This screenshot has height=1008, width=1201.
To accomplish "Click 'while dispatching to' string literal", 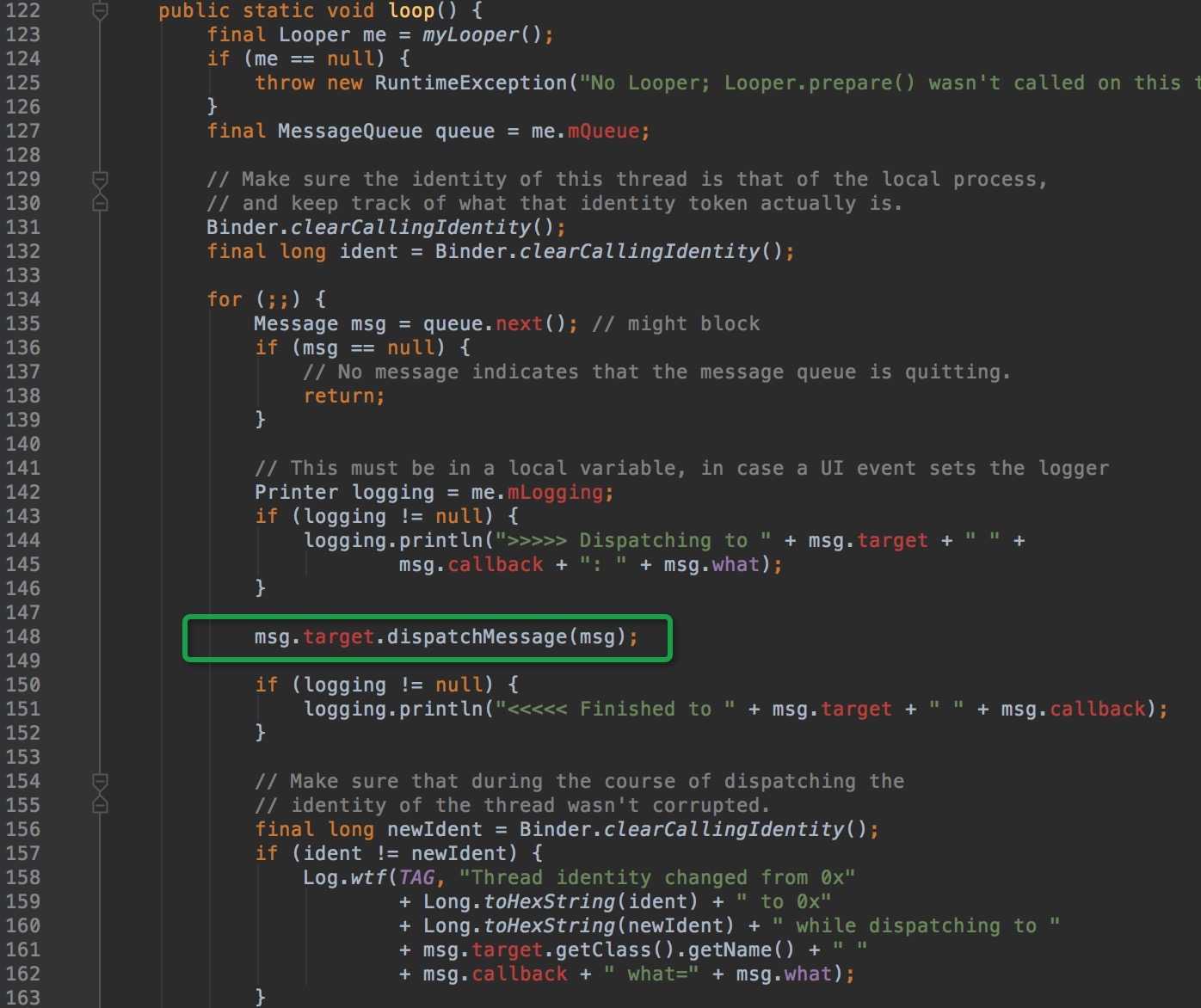I will (916, 926).
